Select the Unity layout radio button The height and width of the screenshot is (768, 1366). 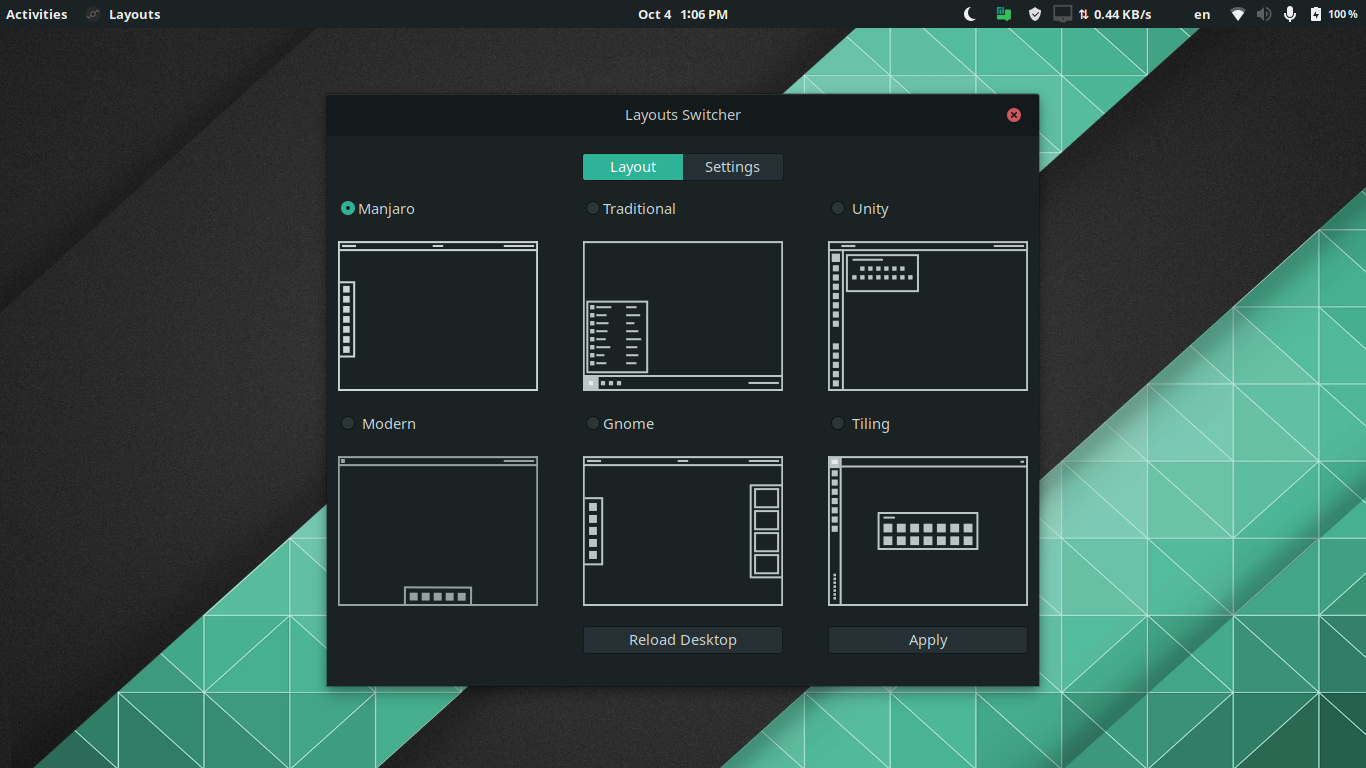838,208
